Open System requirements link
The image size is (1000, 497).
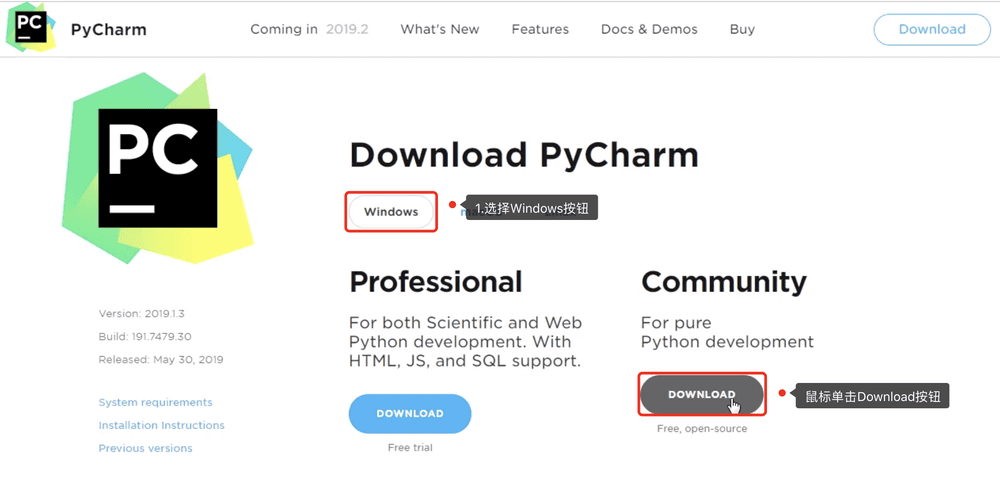(156, 403)
